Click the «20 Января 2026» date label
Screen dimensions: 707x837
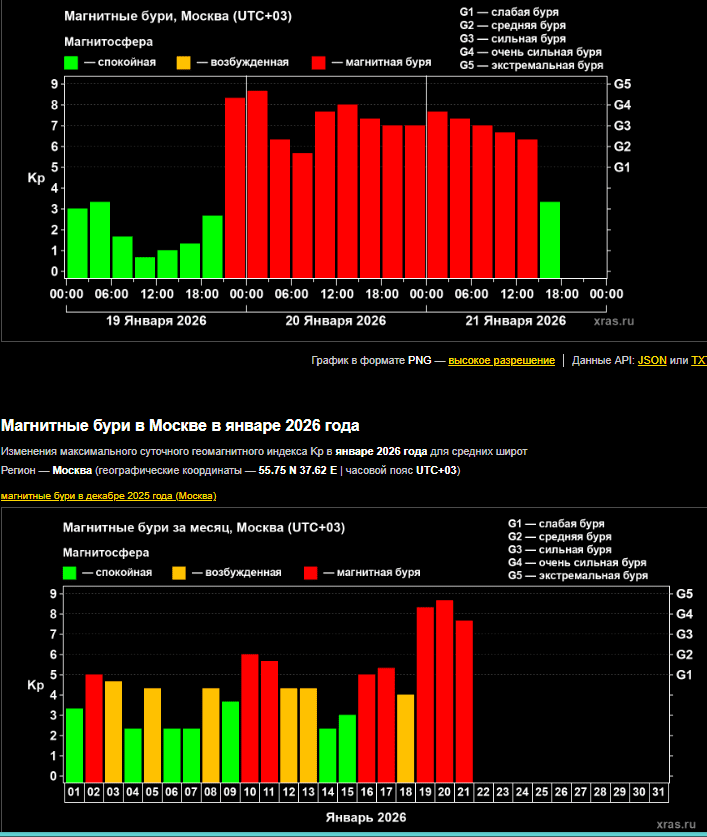[x=336, y=321]
